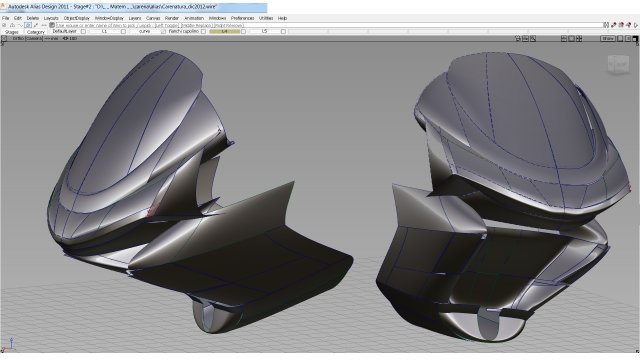Click the viewport corner icon left of Ortho
Viewport: 640px width, 360px height.
(x=4, y=38)
